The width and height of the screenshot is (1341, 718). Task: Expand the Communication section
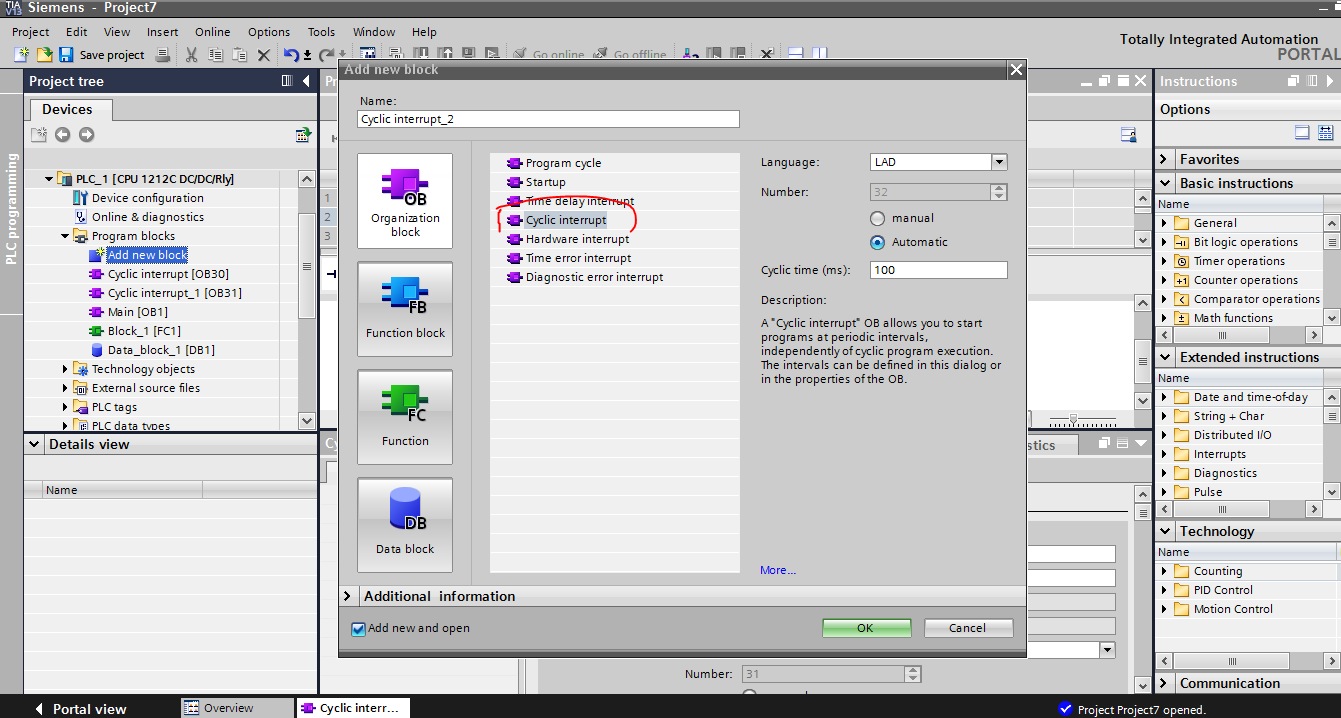pyautogui.click(x=1164, y=683)
